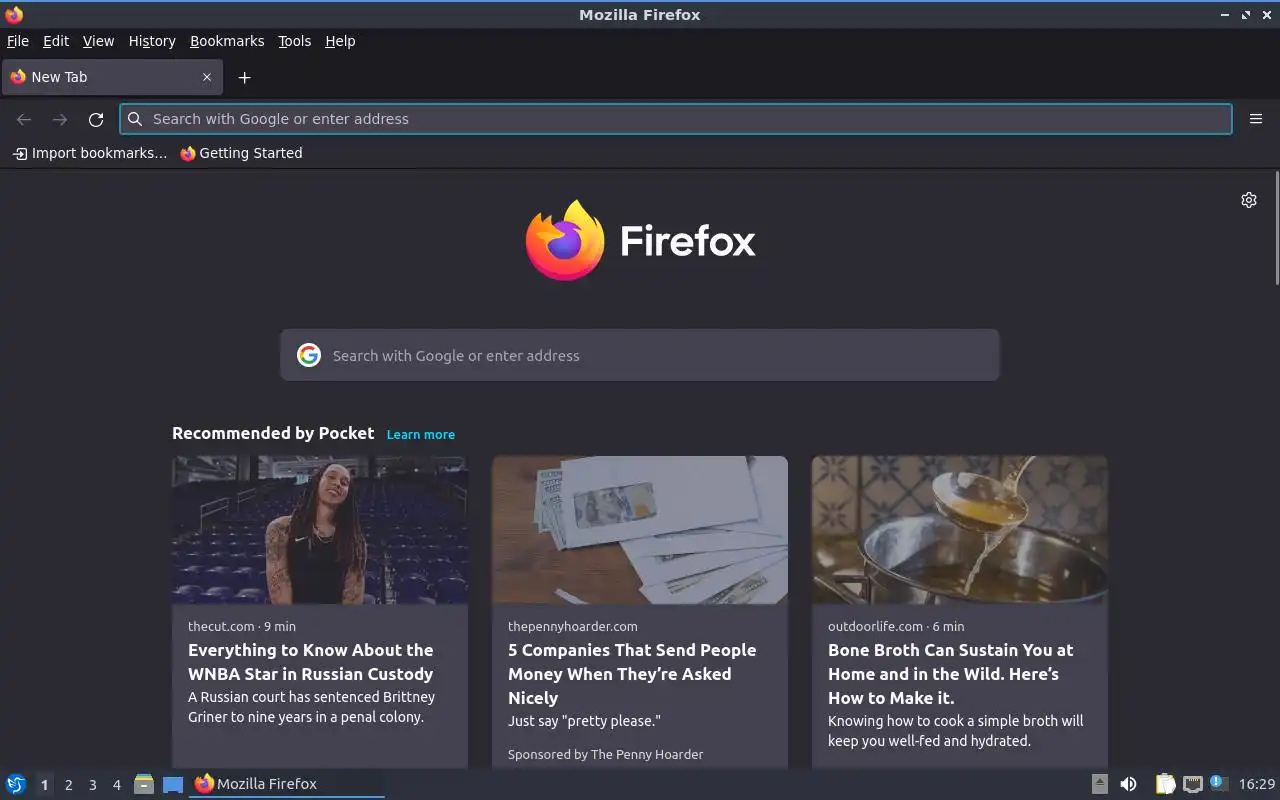Open the Edit menu
The height and width of the screenshot is (800, 1280).
click(56, 41)
